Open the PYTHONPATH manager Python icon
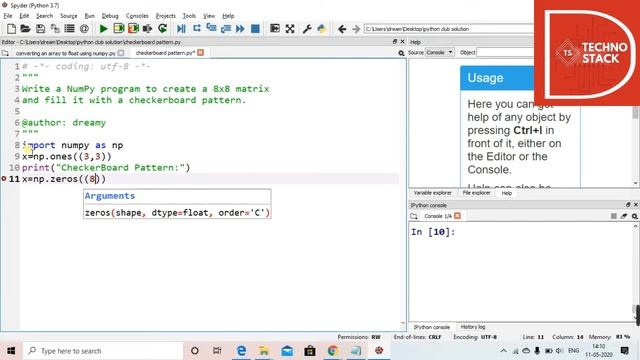The width and height of the screenshot is (640, 360). point(322,29)
